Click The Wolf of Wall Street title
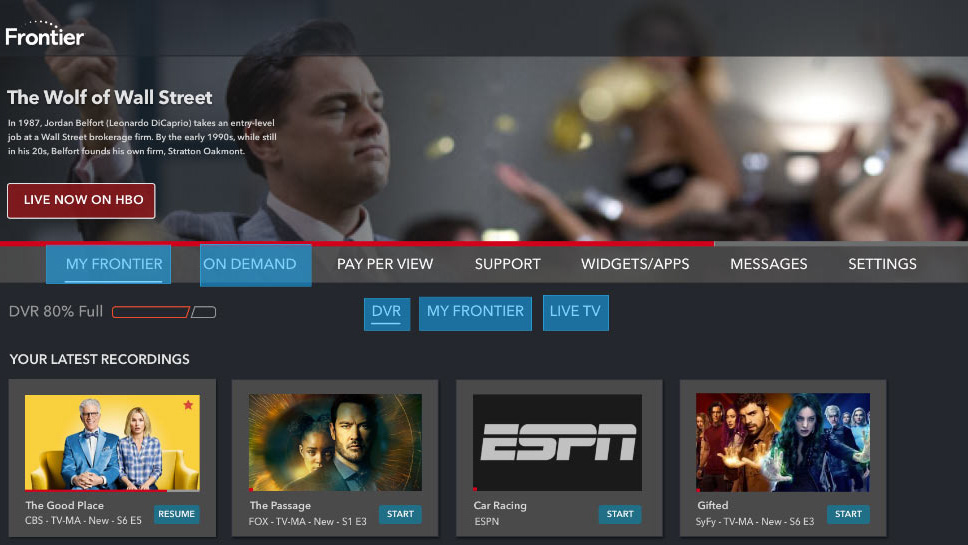Viewport: 968px width, 545px height. [110, 98]
